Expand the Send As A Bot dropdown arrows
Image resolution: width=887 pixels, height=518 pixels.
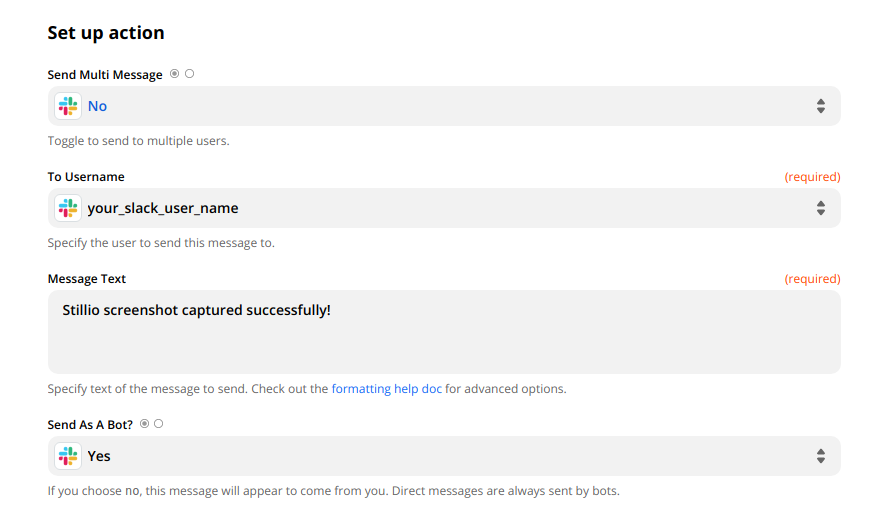(820, 456)
